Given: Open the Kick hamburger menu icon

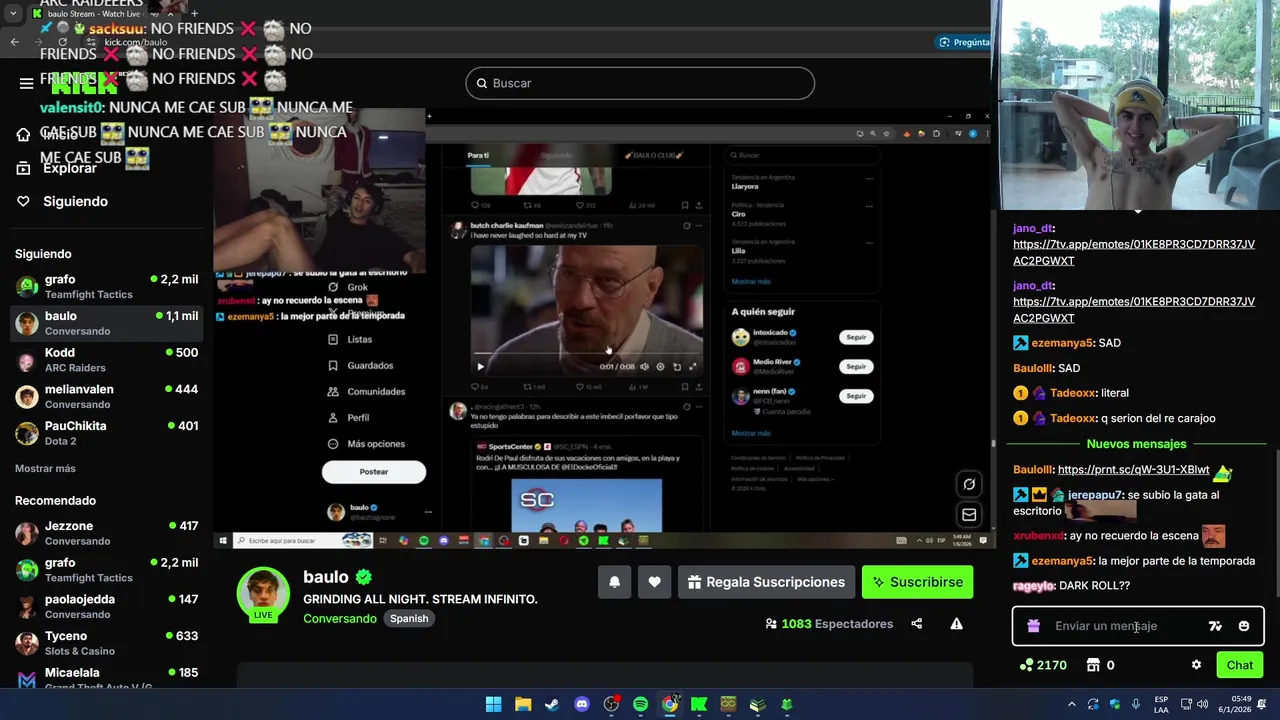Looking at the screenshot, I should pyautogui.click(x=26, y=83).
